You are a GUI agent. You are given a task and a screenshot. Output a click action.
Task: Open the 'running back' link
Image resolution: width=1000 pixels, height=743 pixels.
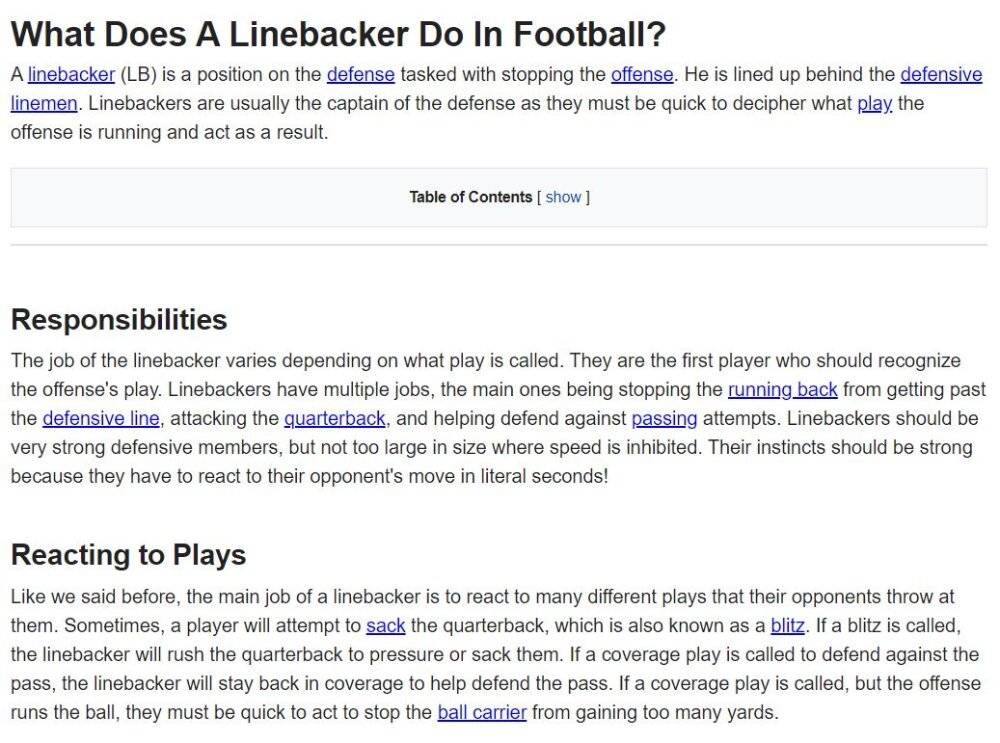783,390
